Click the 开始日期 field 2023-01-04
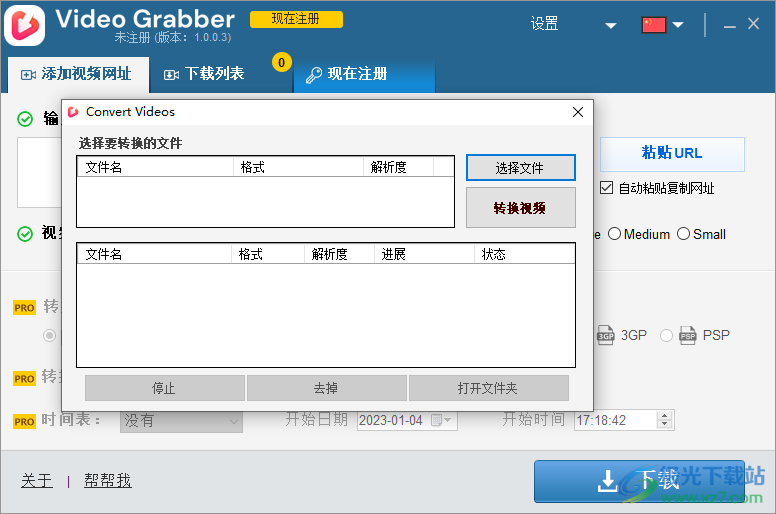 pos(407,421)
